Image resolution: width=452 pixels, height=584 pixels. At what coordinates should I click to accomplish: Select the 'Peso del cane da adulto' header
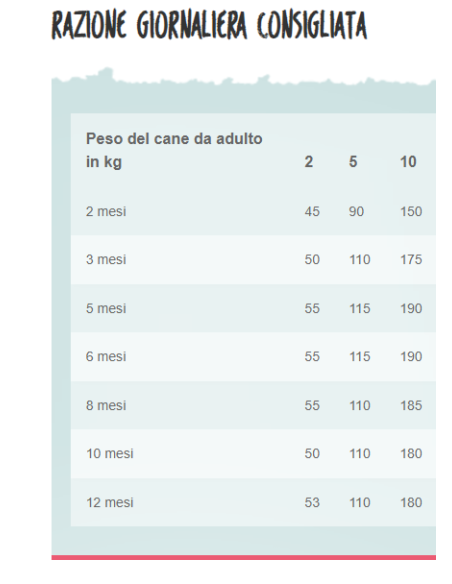pos(174,150)
